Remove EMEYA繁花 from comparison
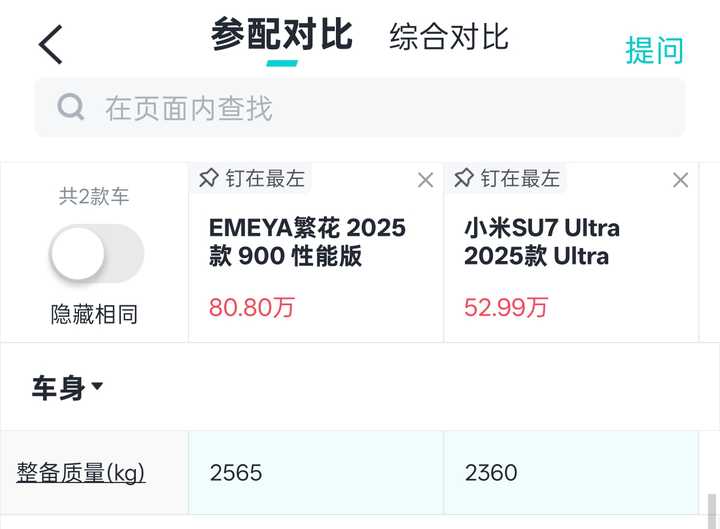This screenshot has width=720, height=529. tap(426, 180)
